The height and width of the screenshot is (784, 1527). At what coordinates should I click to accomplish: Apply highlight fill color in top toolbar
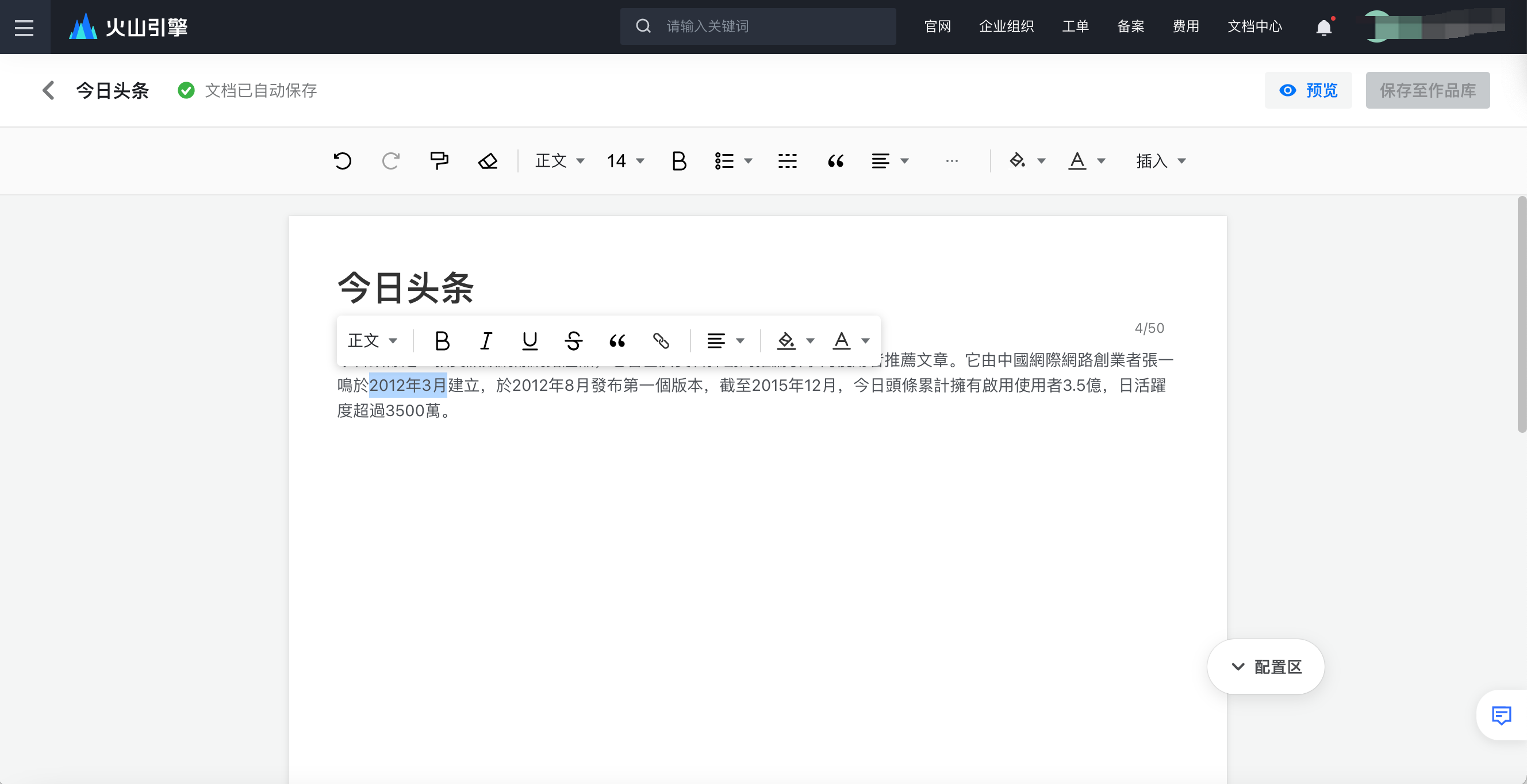click(x=1018, y=160)
